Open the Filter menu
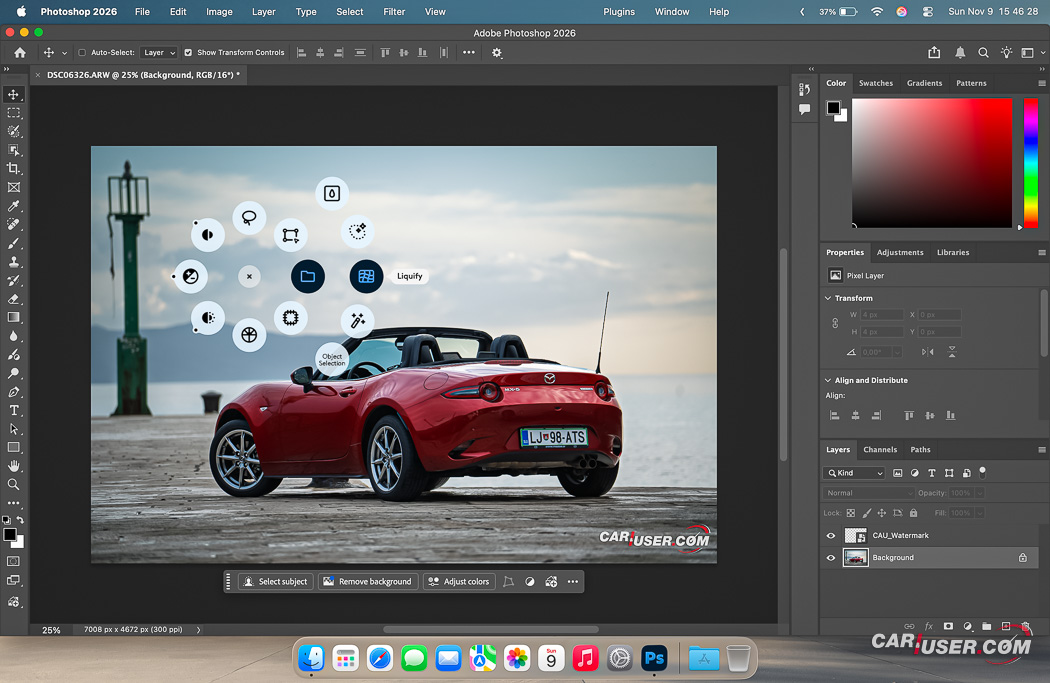Image resolution: width=1050 pixels, height=683 pixels. [x=394, y=12]
